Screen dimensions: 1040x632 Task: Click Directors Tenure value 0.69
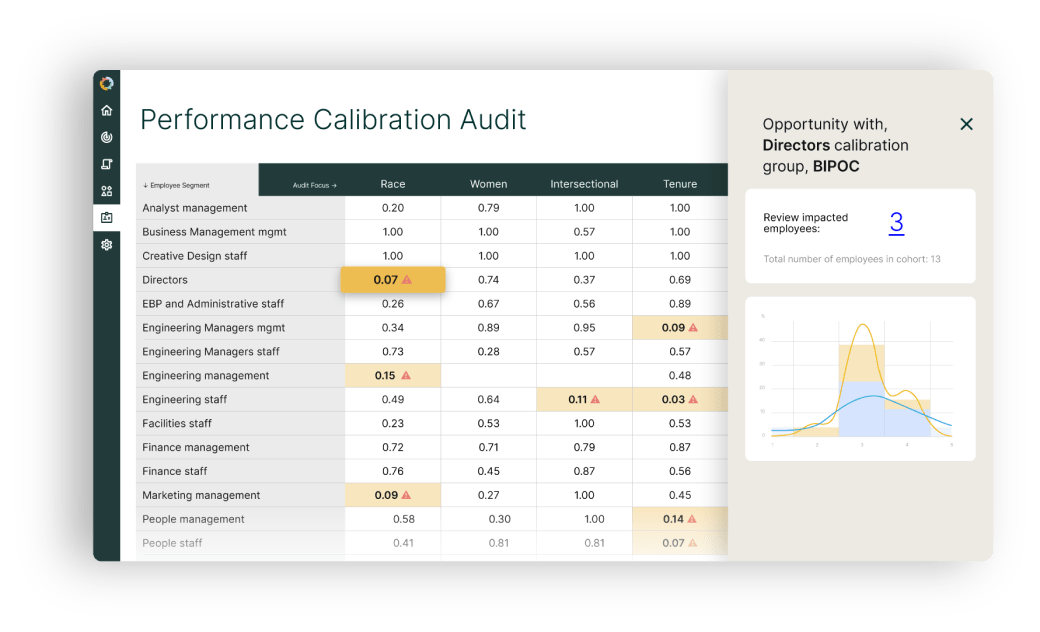680,280
